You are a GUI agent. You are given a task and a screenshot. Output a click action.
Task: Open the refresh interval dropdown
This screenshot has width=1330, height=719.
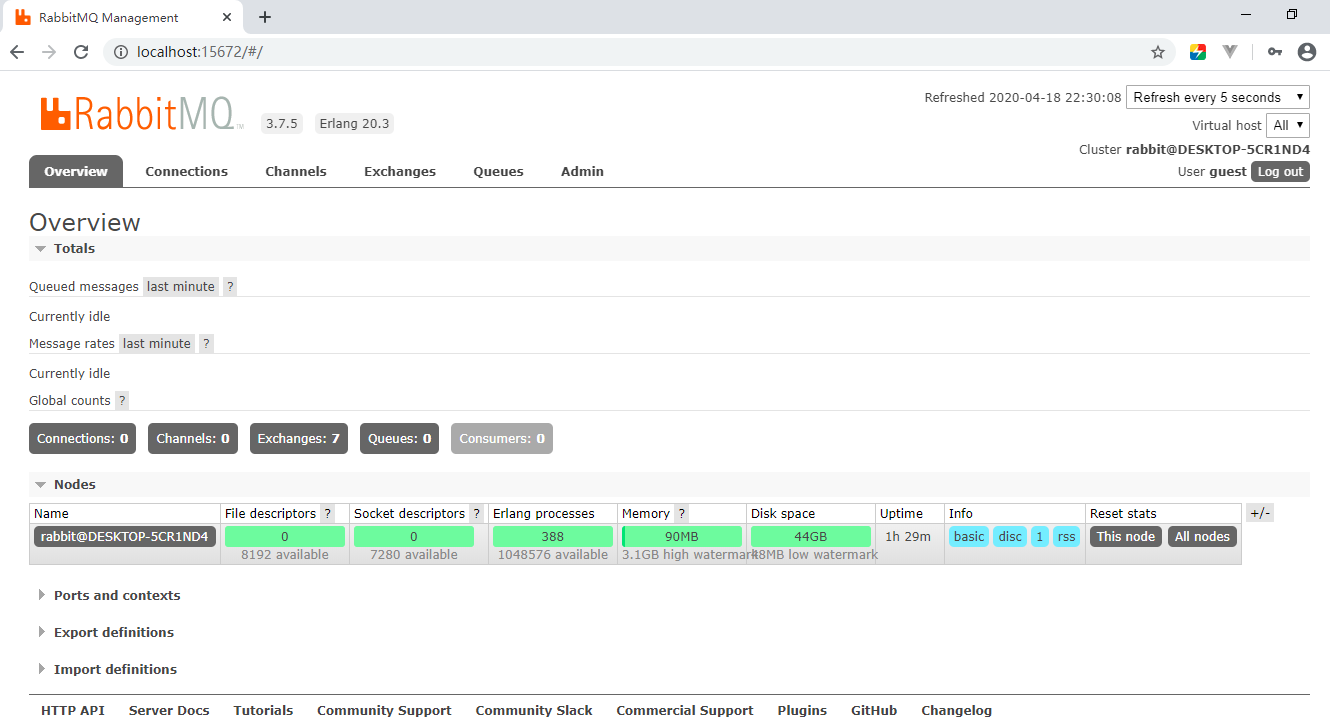click(x=1218, y=97)
